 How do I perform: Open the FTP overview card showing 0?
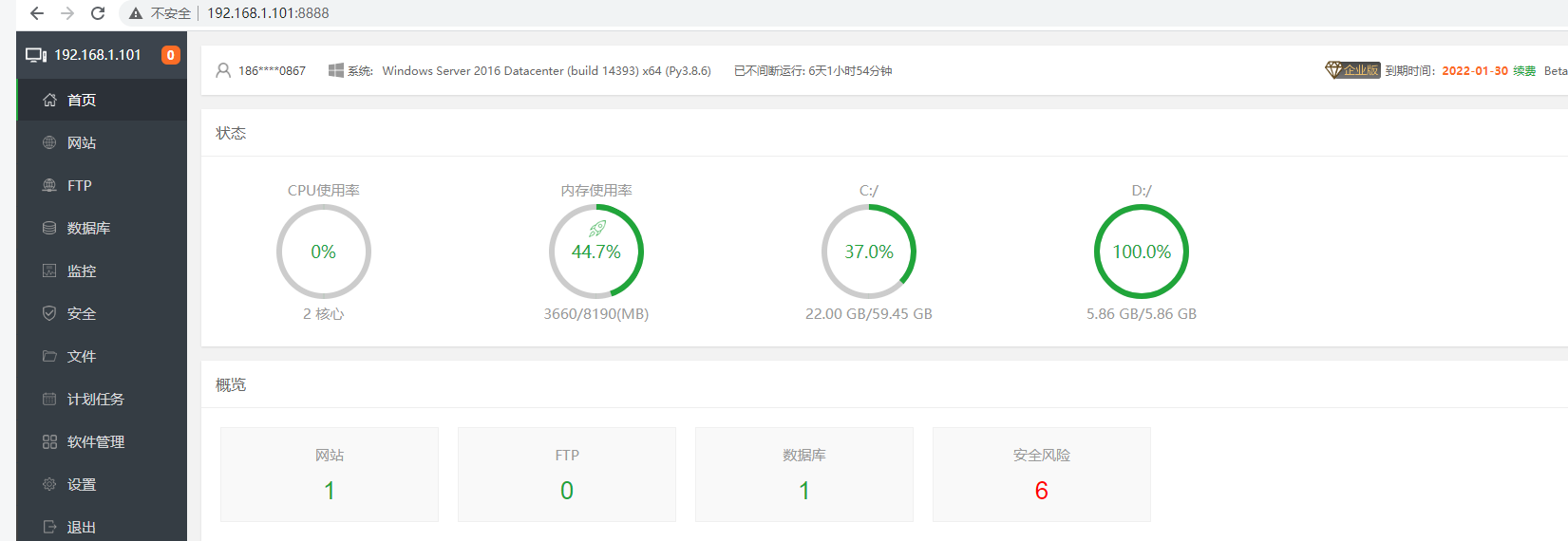(x=567, y=475)
